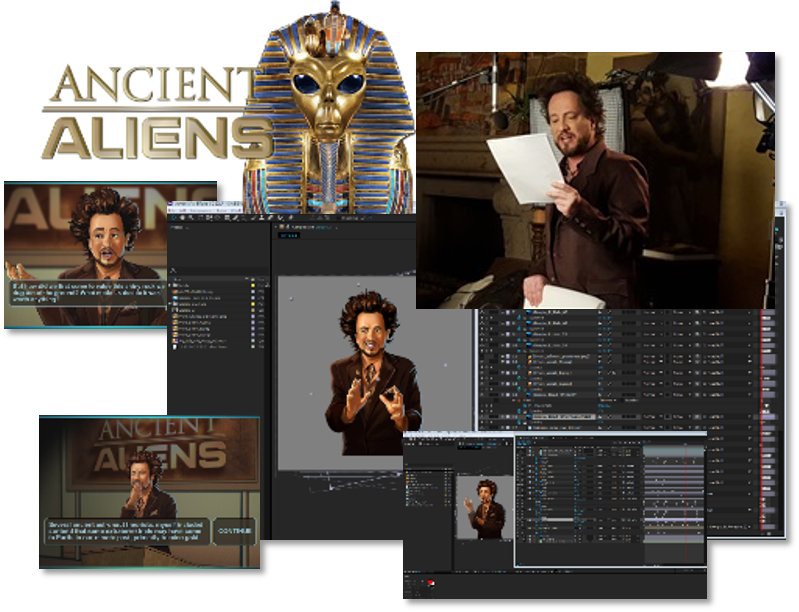Expand the topmost folder in Project panel
799x612 pixels.
169,285
